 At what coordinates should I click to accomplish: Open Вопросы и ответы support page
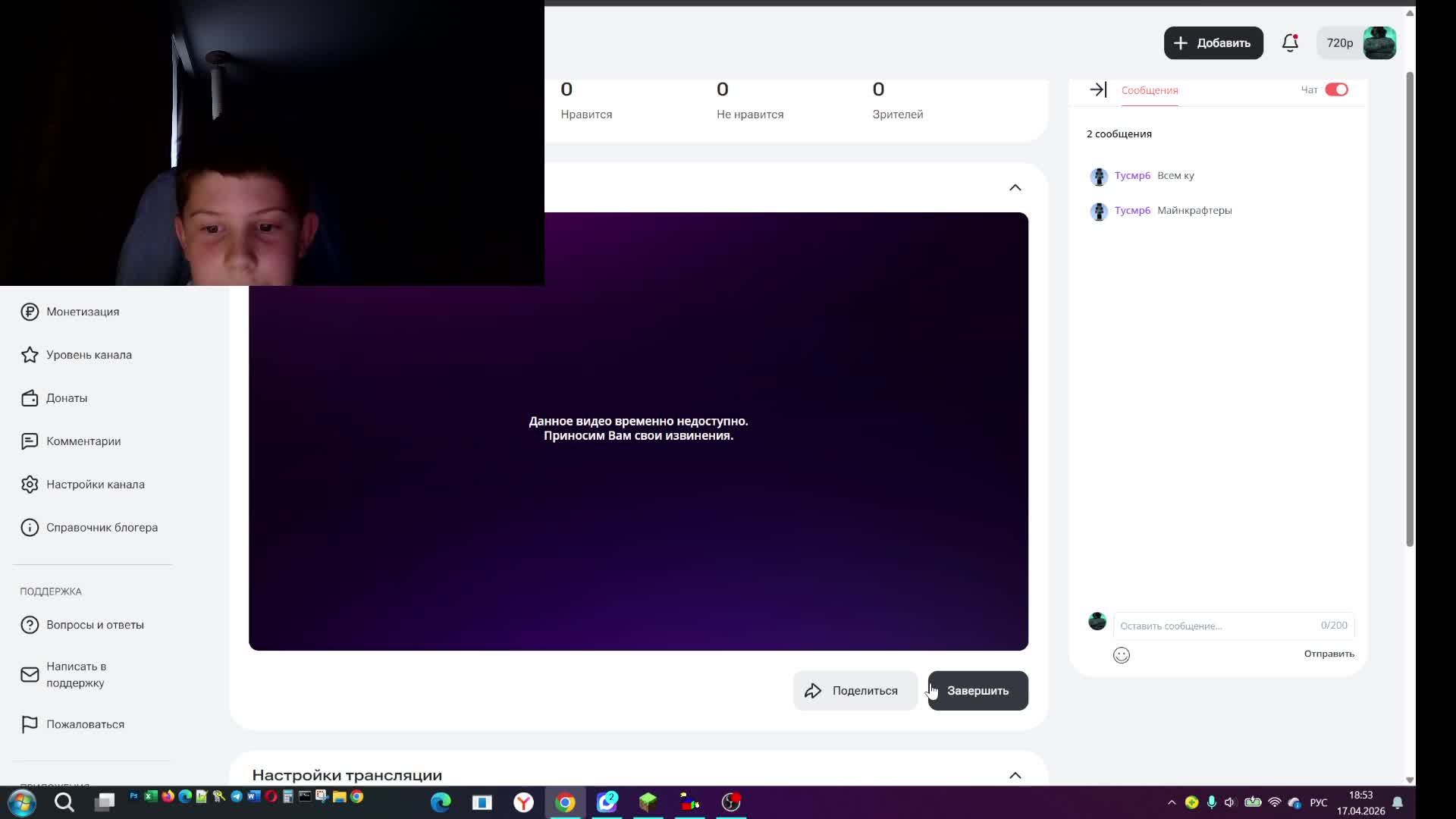(95, 624)
